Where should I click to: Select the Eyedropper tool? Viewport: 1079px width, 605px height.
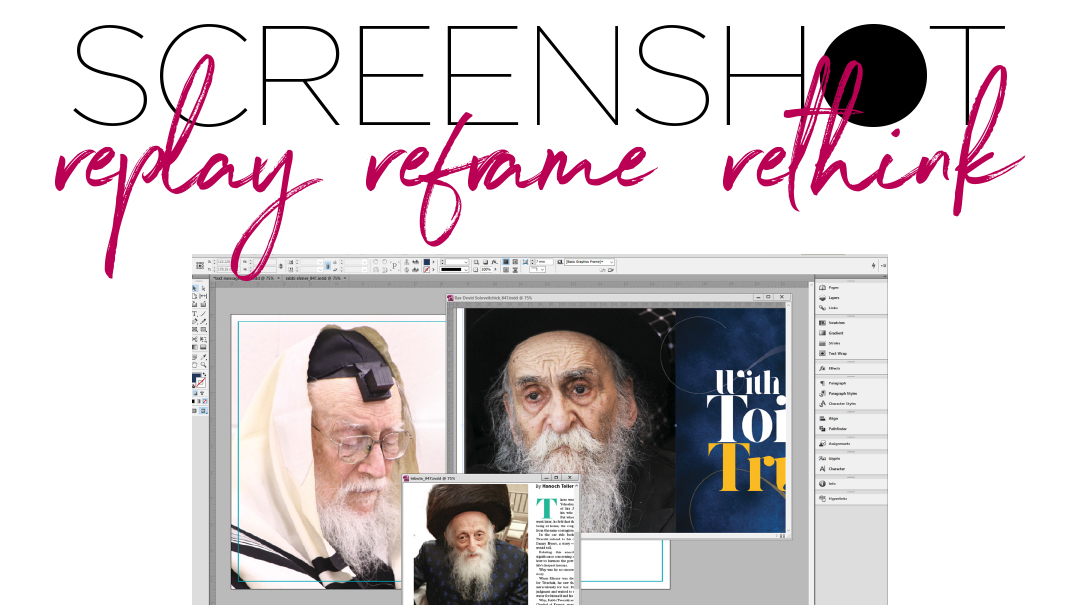point(203,357)
